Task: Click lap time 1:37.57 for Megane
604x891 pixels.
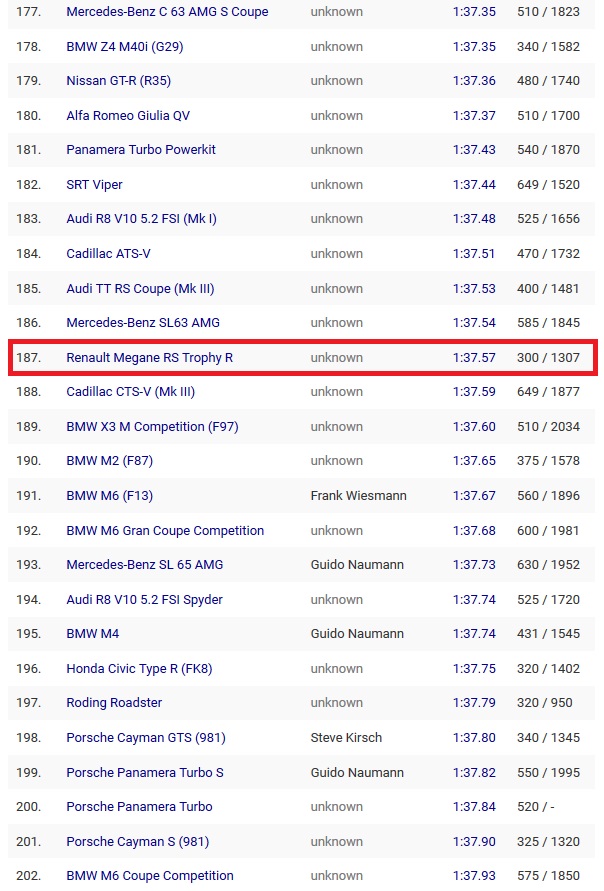Action: point(473,357)
